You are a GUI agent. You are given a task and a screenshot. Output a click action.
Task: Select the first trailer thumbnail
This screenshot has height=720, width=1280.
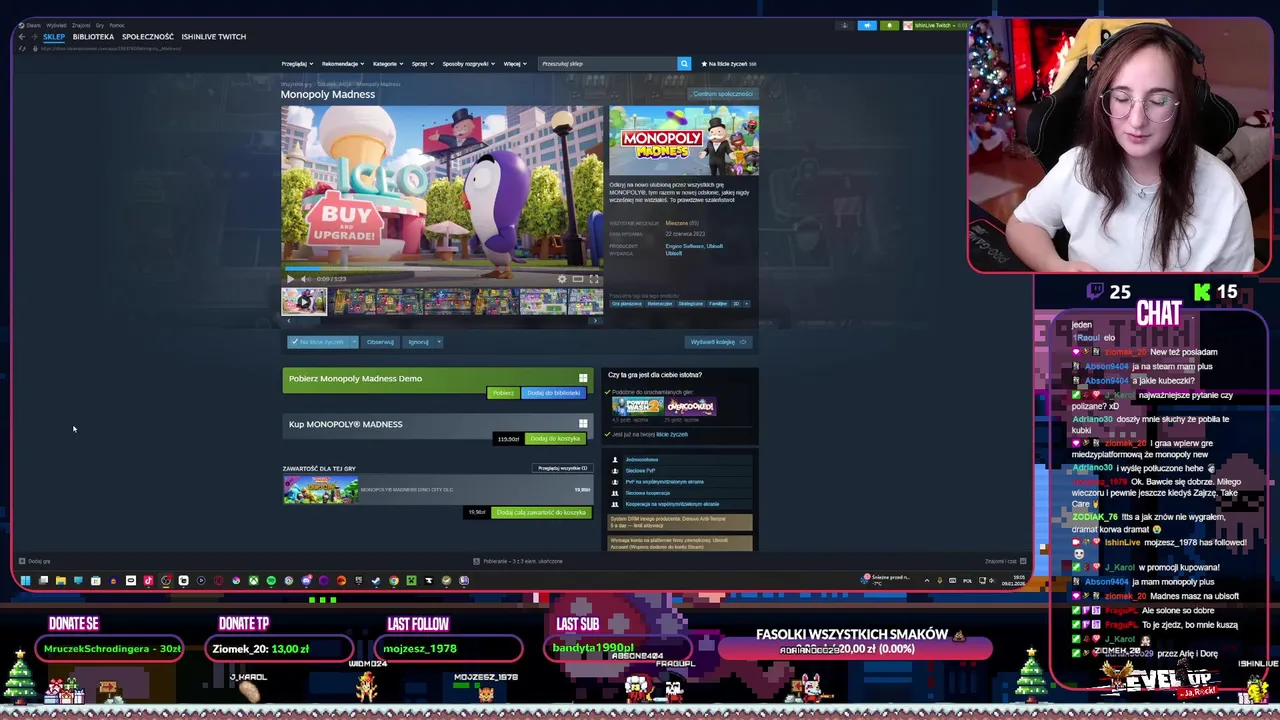pyautogui.click(x=304, y=301)
